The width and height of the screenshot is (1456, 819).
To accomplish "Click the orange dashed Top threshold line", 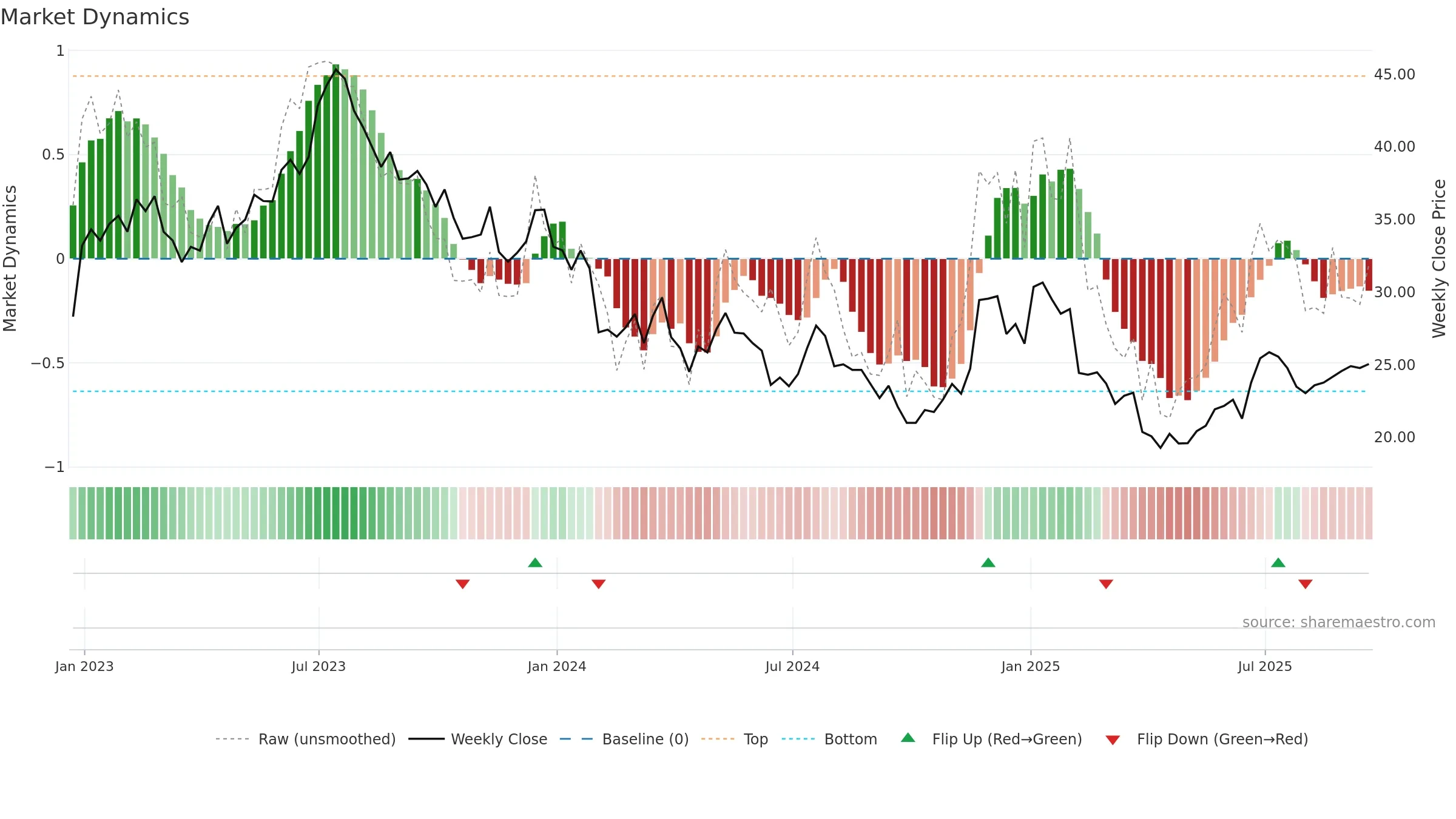I will point(720,76).
